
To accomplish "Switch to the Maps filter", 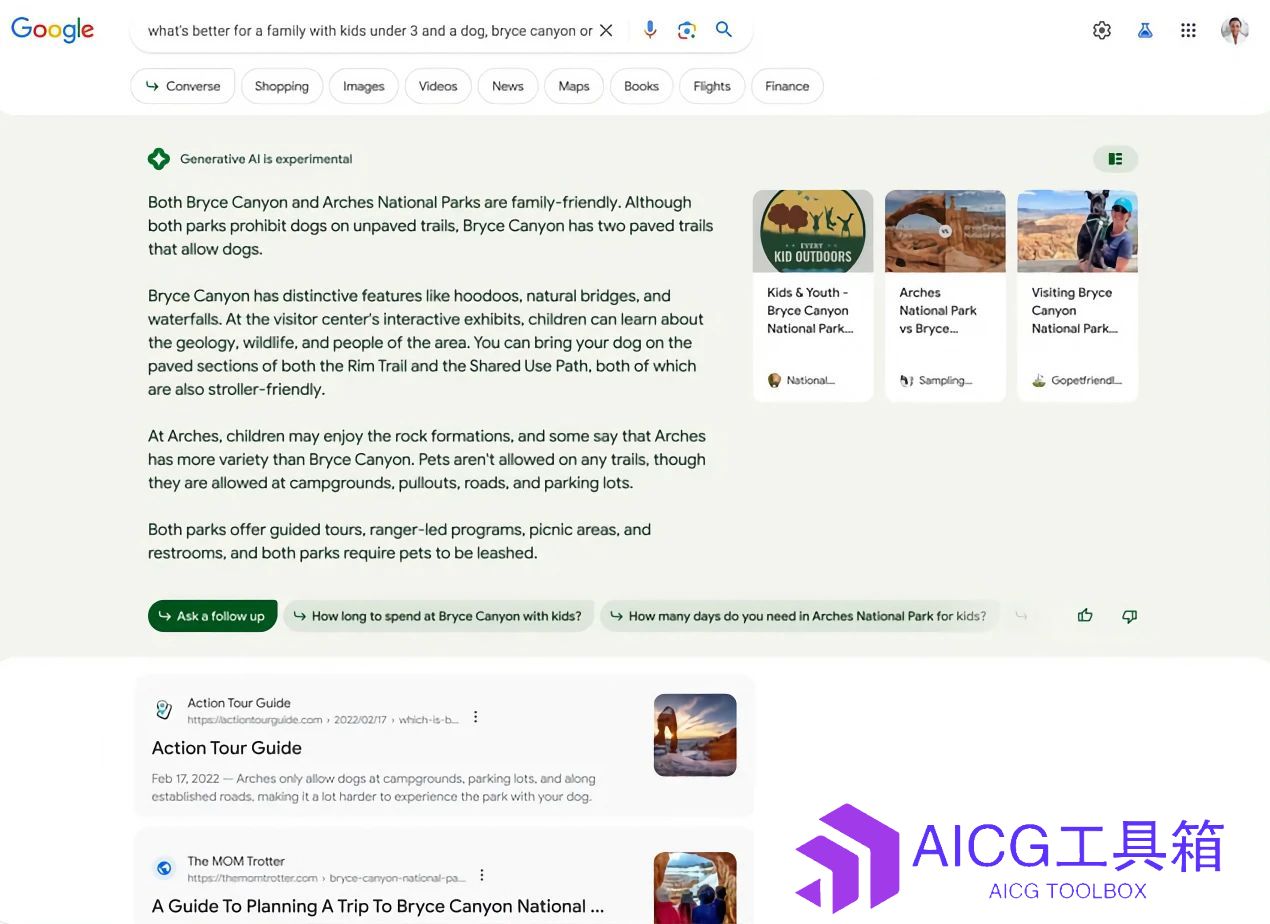I will tap(574, 86).
